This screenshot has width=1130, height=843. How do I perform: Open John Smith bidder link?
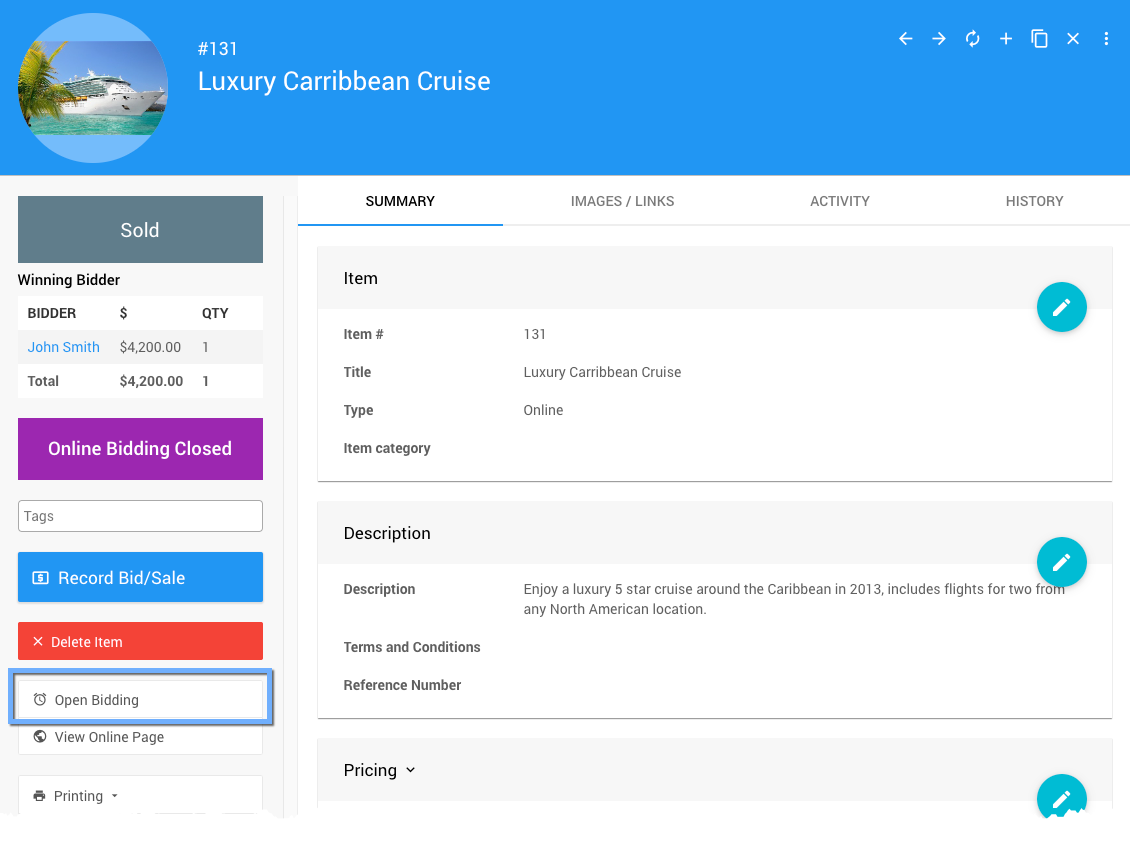pos(64,347)
